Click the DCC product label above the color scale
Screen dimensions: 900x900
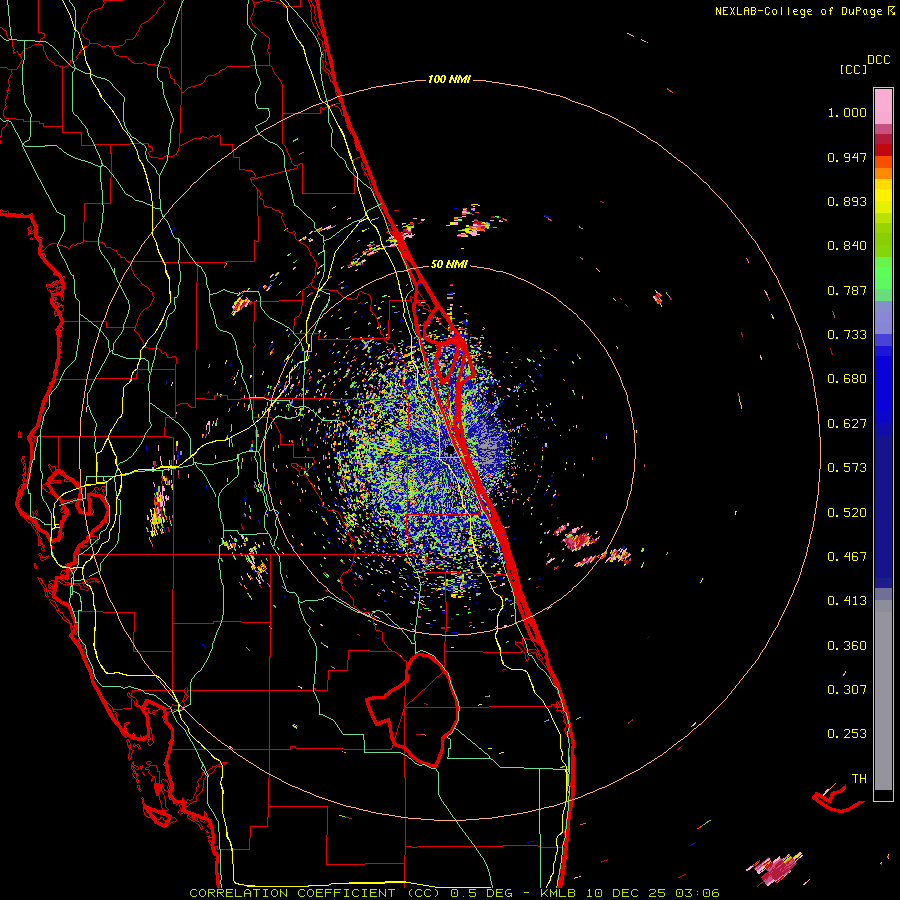pos(878,60)
